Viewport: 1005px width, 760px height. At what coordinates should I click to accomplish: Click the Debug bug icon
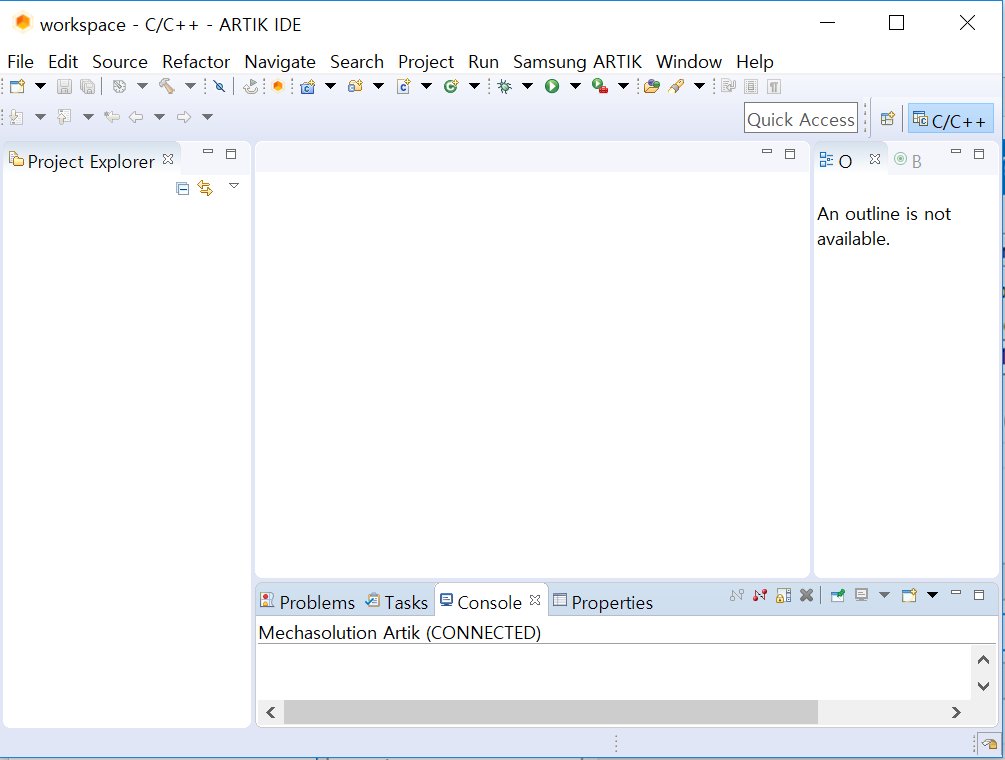(x=504, y=86)
